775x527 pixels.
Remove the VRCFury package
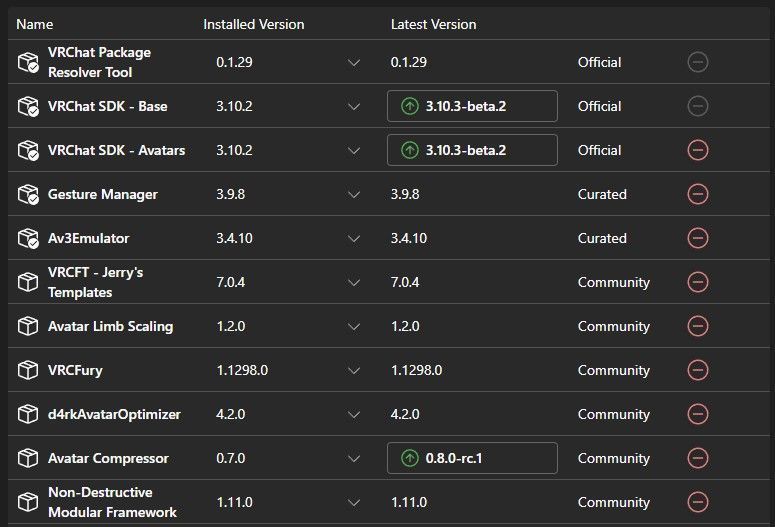click(x=698, y=370)
